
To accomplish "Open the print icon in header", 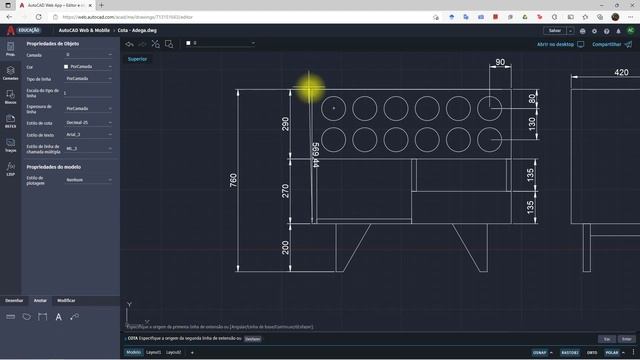I will 582,31.
